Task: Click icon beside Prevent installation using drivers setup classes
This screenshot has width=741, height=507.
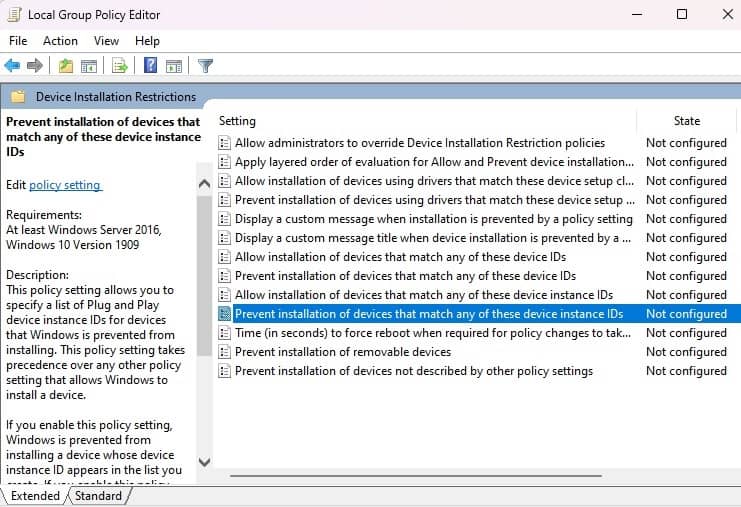Action: 224,200
